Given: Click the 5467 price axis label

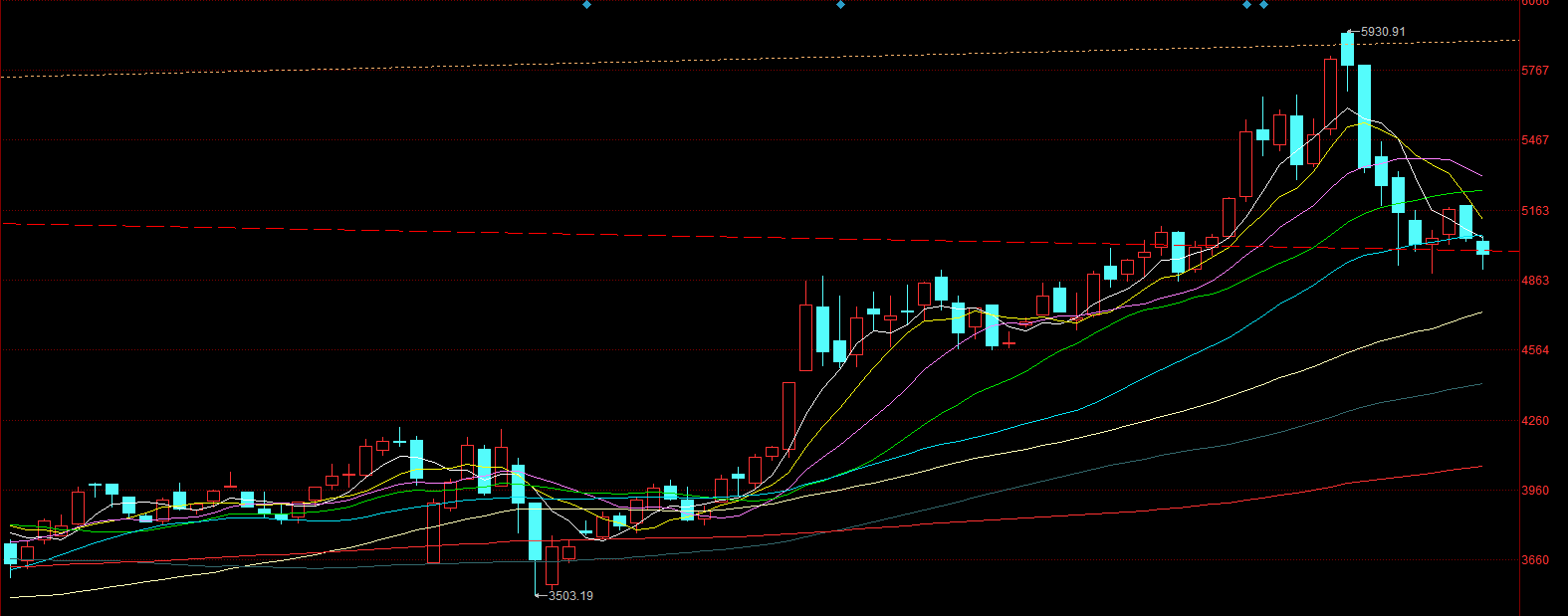Looking at the screenshot, I should click(1535, 140).
